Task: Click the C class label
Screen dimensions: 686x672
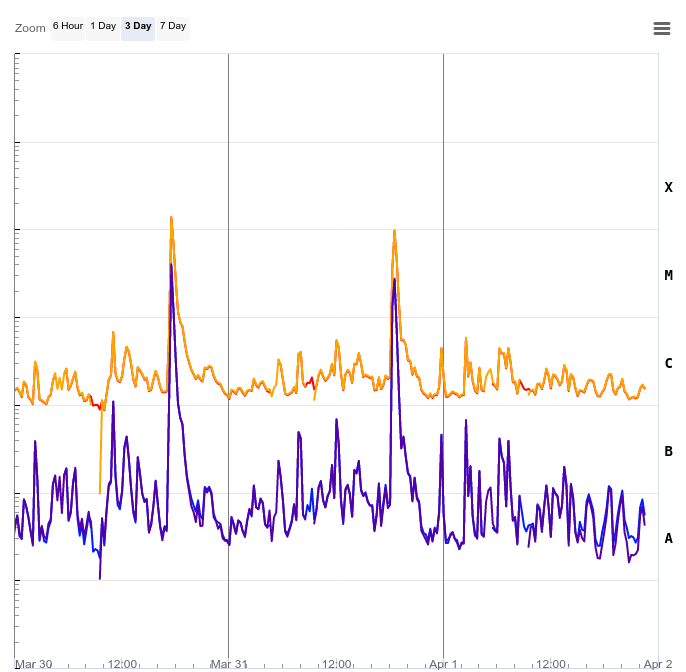Action: pos(668,363)
